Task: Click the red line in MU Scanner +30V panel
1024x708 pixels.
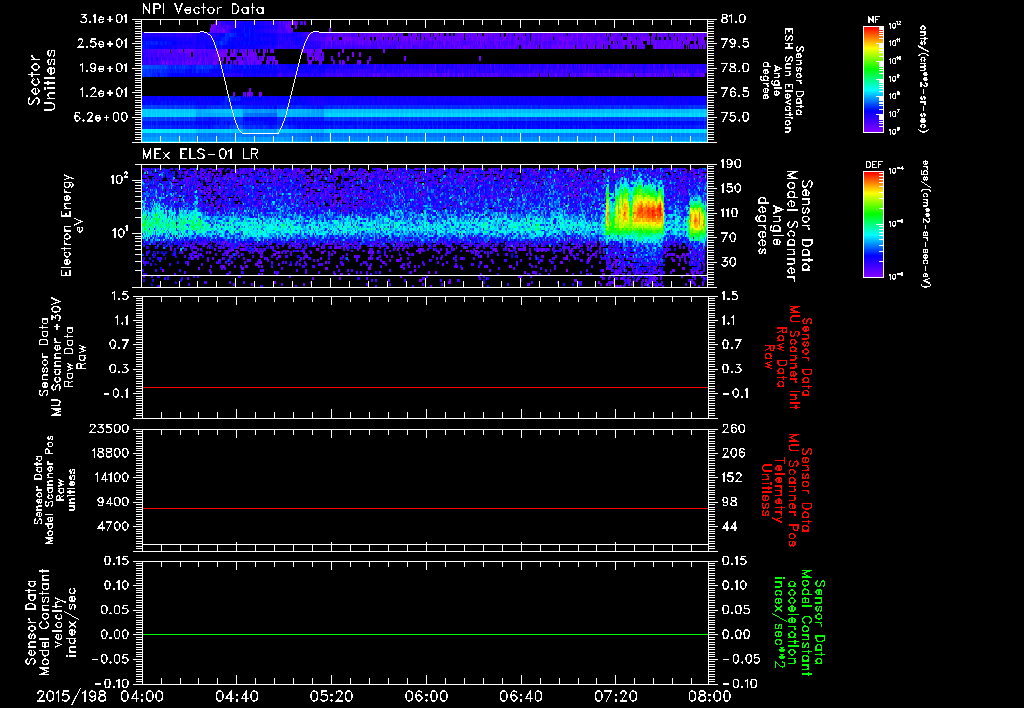Action: 425,387
